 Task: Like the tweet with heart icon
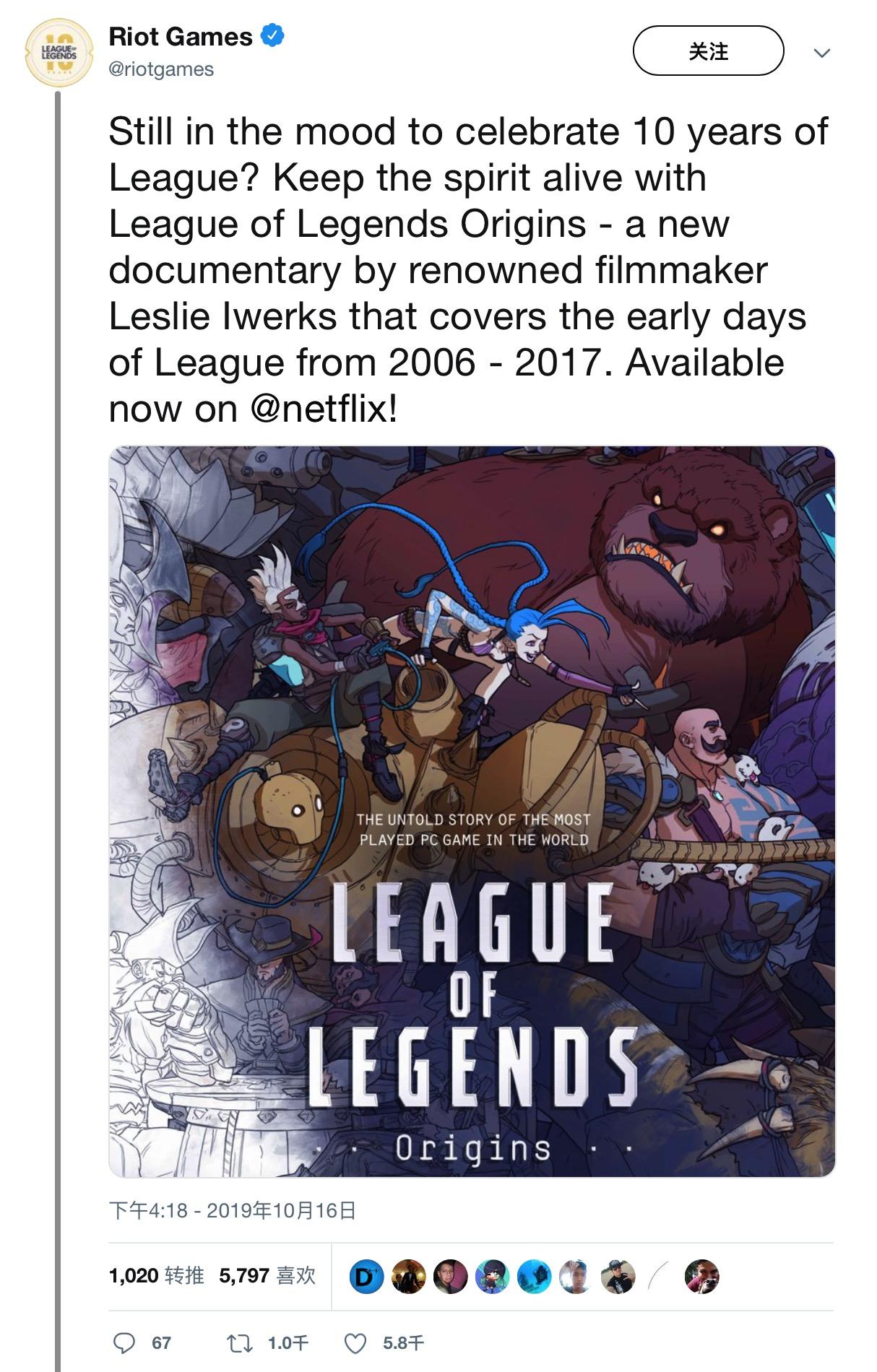pyautogui.click(x=355, y=1343)
